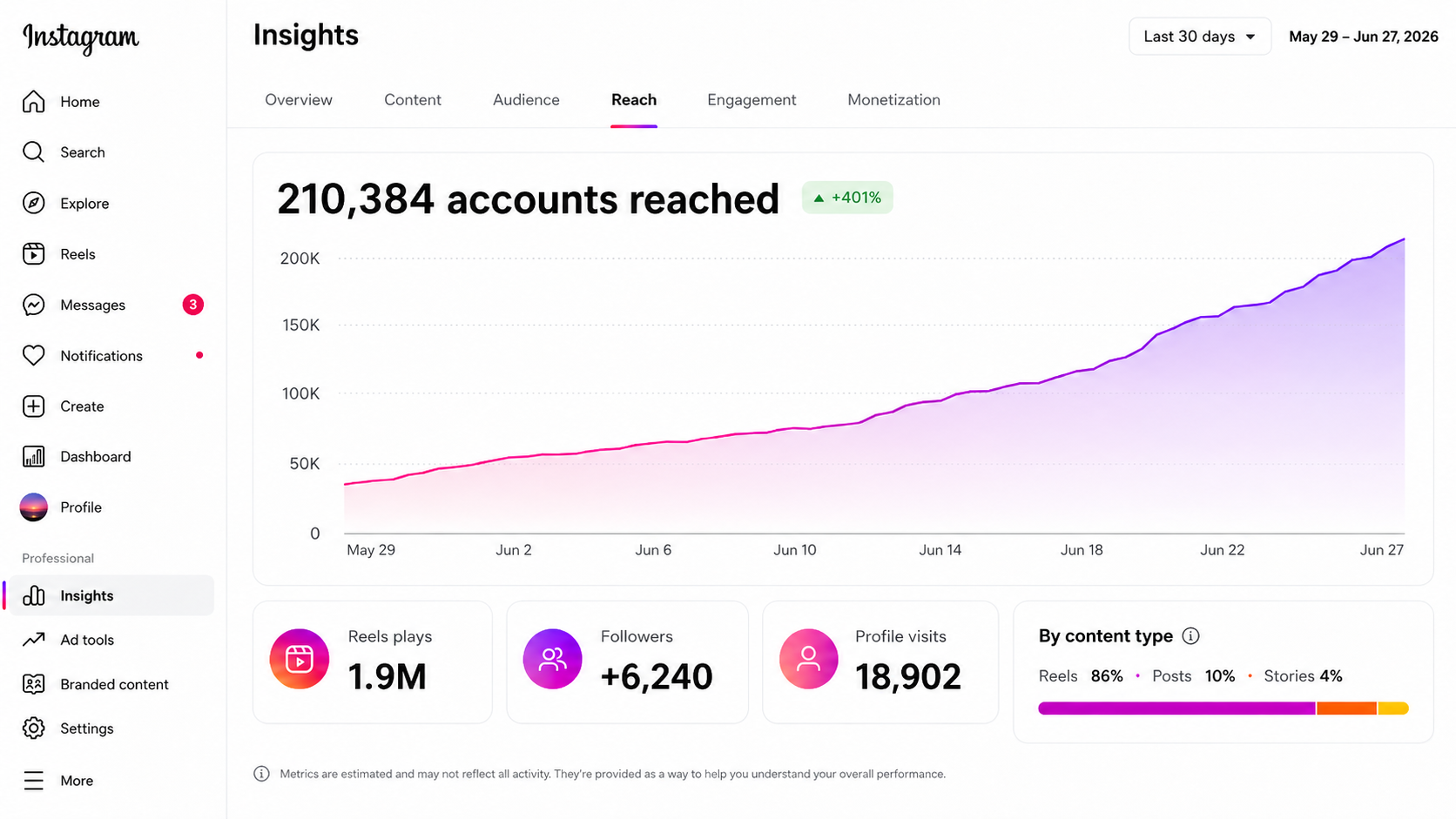This screenshot has height=819, width=1456.
Task: Click the orange Posts bar segment
Action: coord(1346,708)
